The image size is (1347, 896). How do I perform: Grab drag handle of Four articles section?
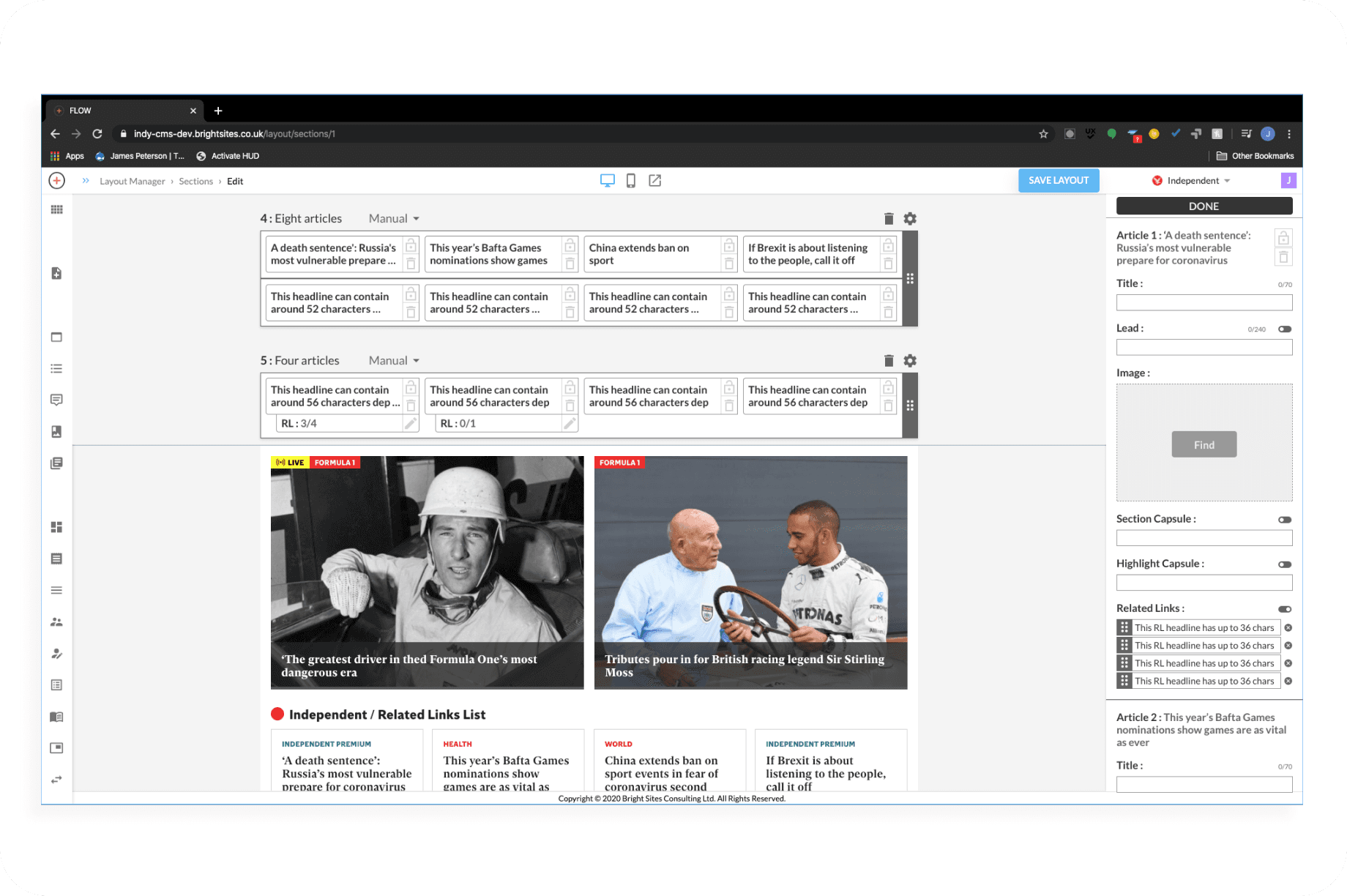tap(910, 406)
